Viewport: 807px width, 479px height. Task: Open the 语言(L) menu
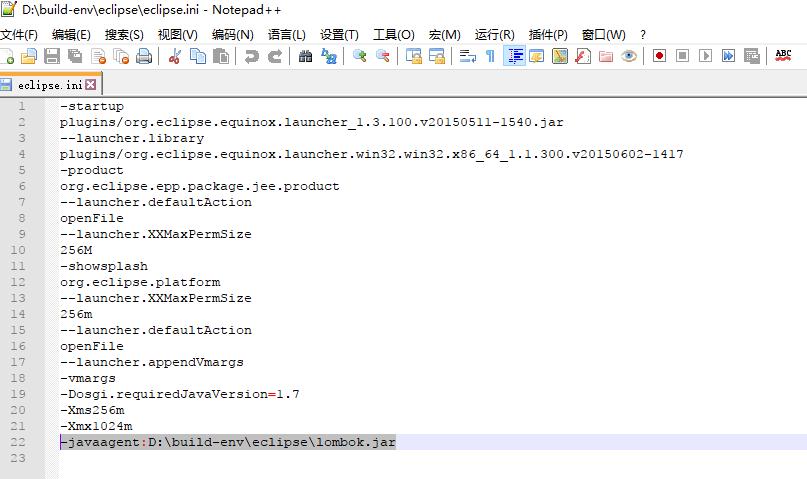tap(287, 34)
